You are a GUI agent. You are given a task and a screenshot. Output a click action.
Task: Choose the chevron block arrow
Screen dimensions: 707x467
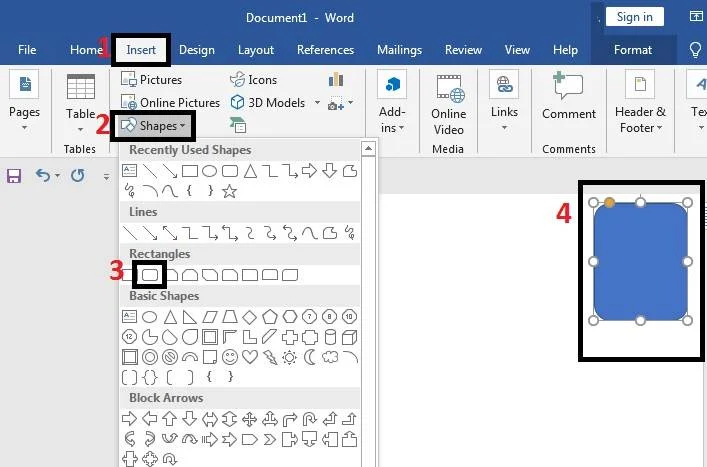270,440
